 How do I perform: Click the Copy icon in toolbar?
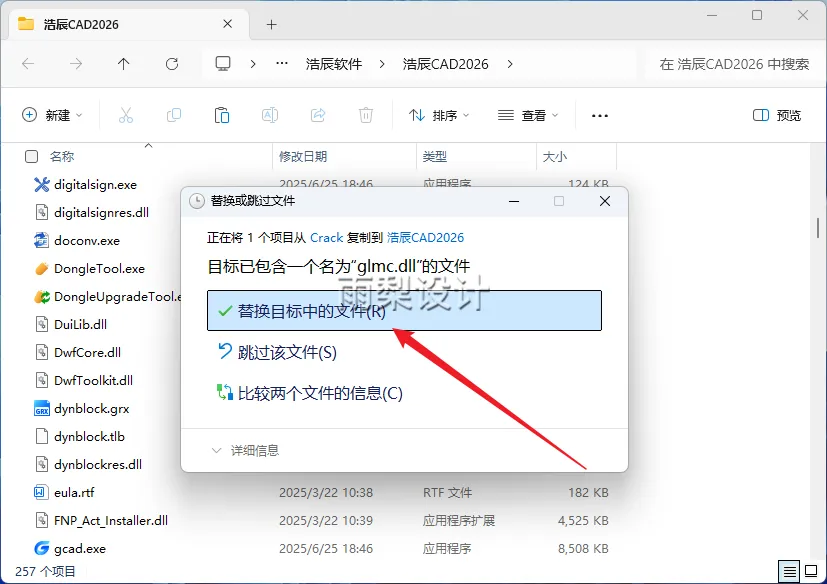pyautogui.click(x=174, y=115)
